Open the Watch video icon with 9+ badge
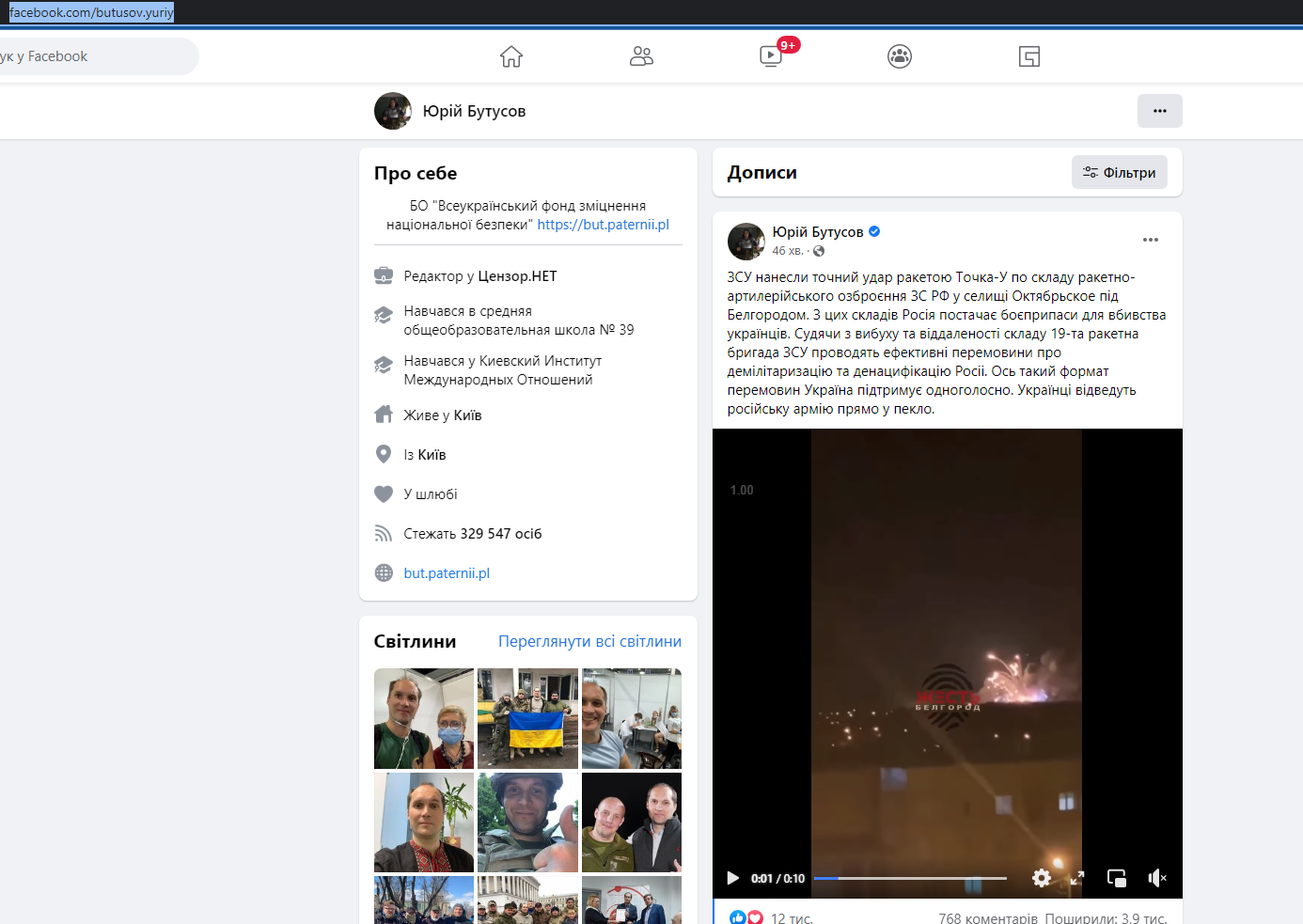The width and height of the screenshot is (1303, 924). 771,56
